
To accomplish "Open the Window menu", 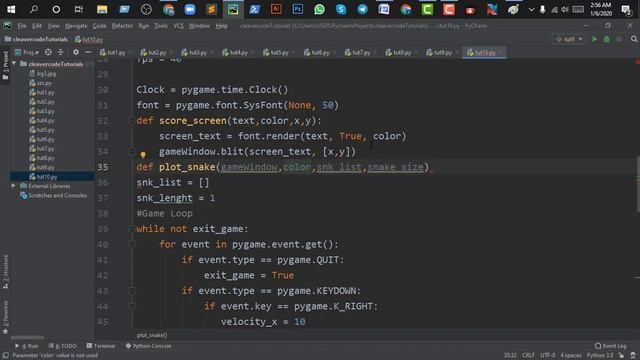I will point(199,26).
